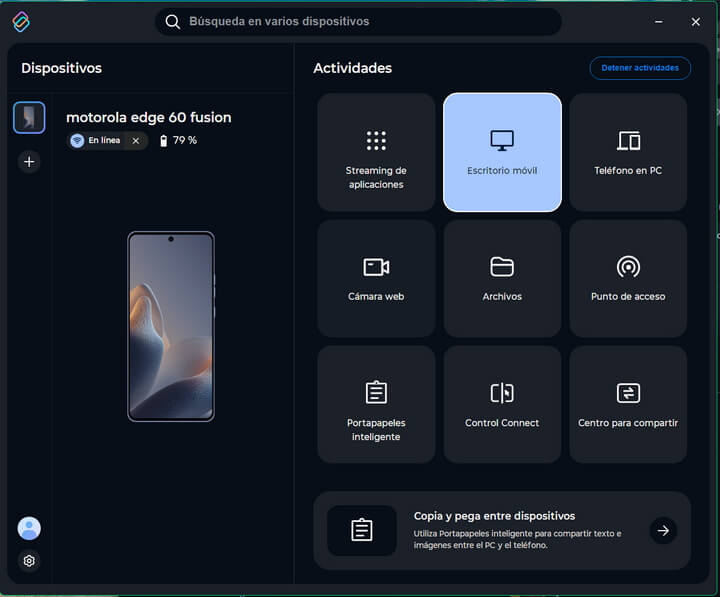Minimize the Smart Connect window
Image resolution: width=720 pixels, height=597 pixels.
click(x=659, y=21)
